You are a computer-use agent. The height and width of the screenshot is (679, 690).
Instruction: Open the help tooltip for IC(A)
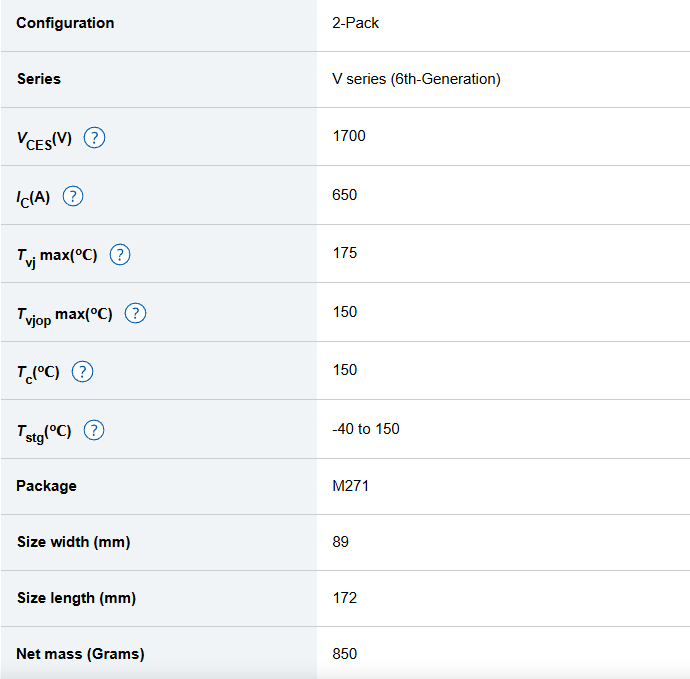click(x=73, y=196)
